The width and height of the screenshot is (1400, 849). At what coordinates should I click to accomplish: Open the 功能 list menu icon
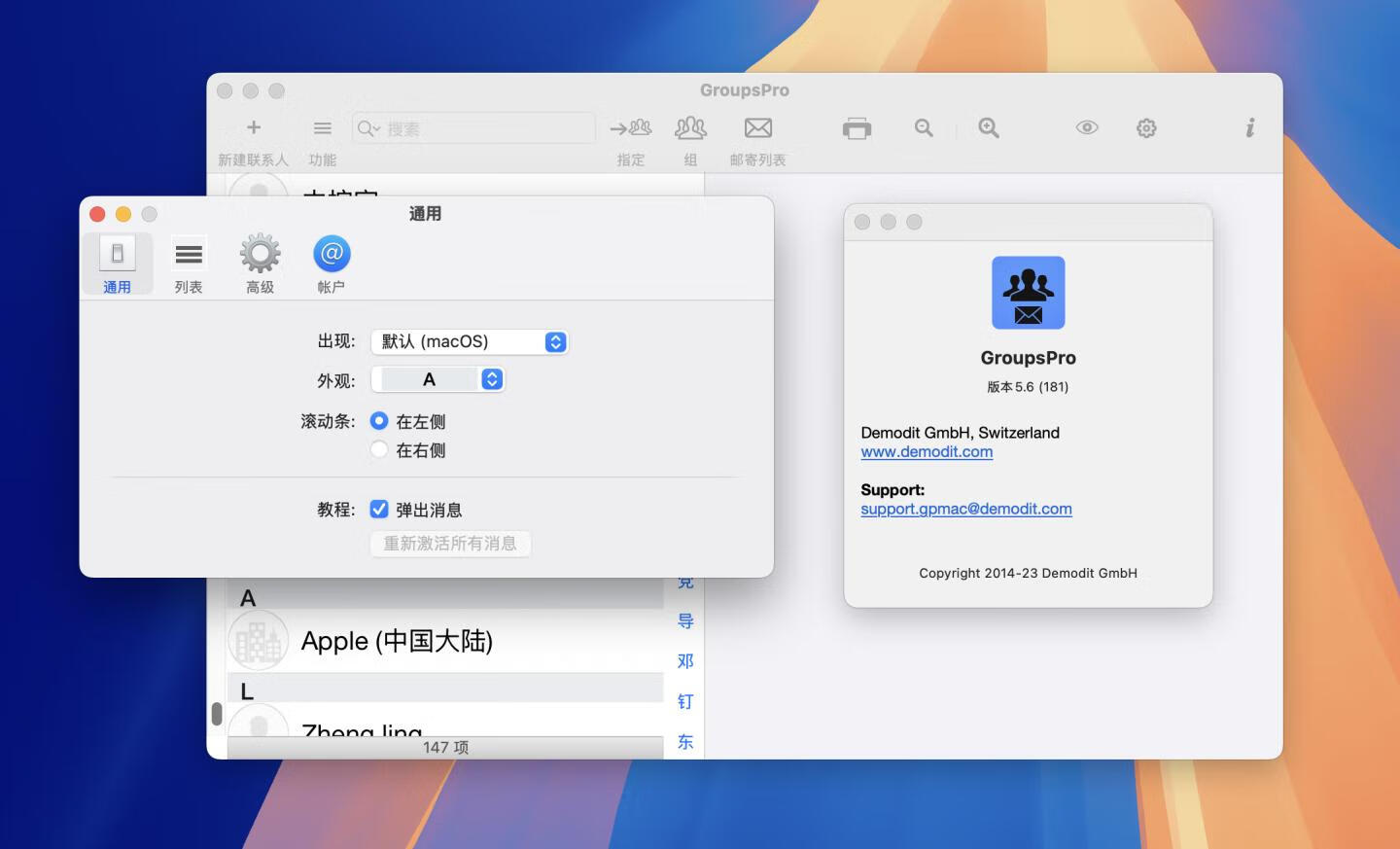pos(323,127)
